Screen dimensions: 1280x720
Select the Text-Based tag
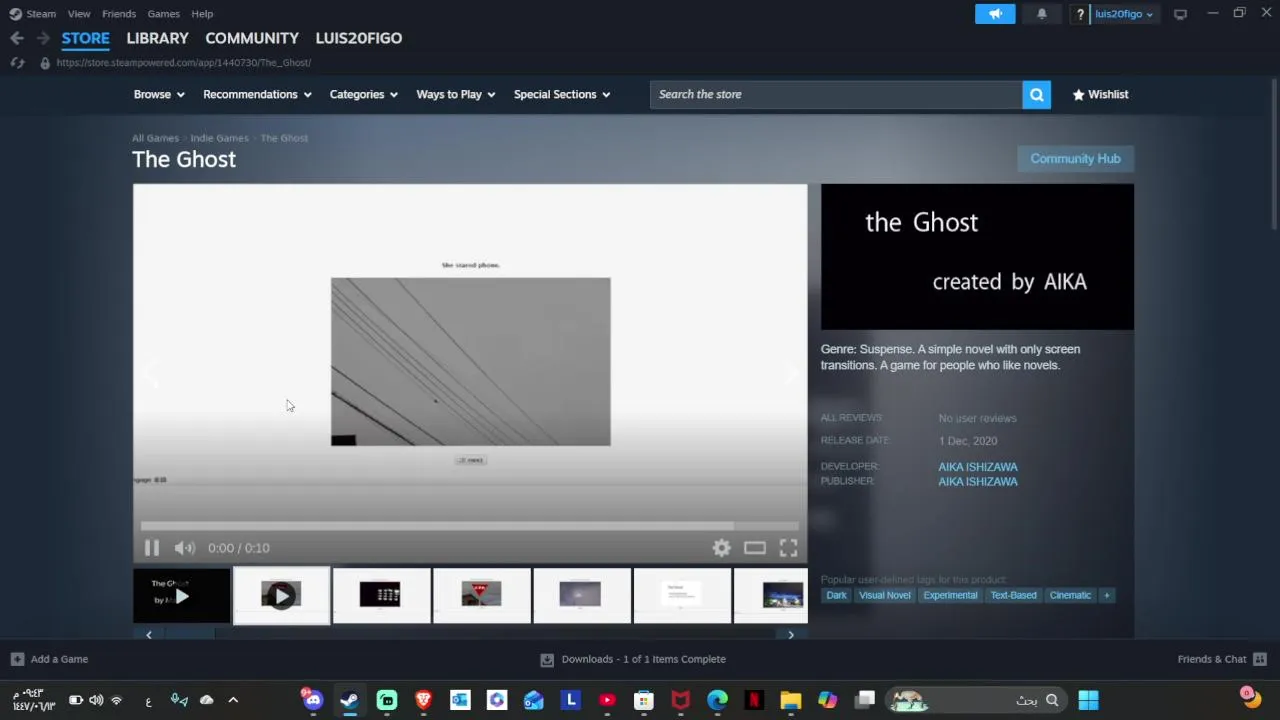click(x=1013, y=595)
